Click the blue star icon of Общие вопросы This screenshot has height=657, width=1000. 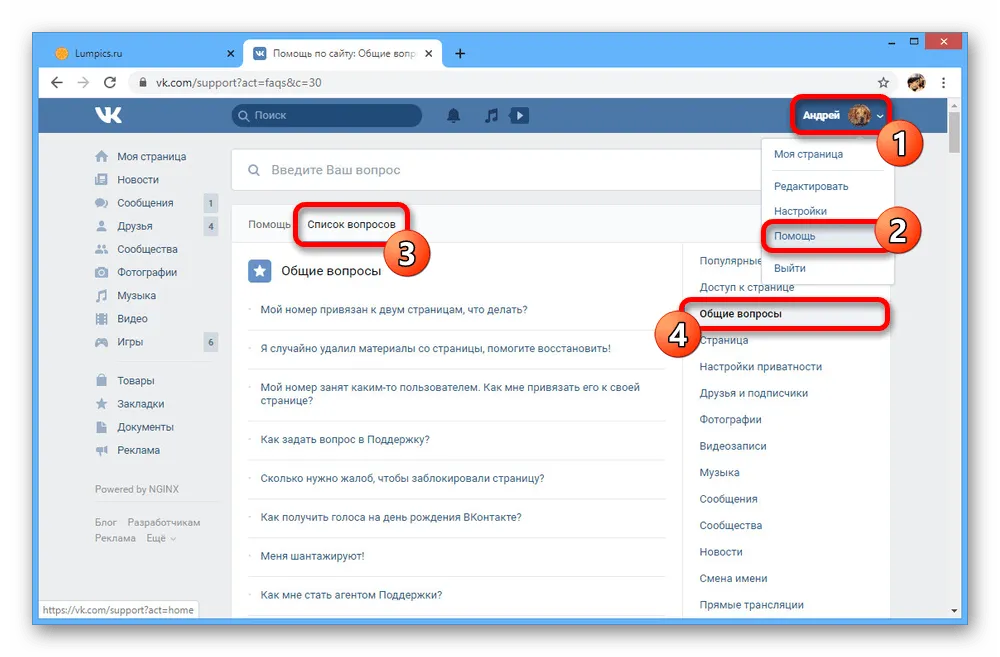pos(260,271)
